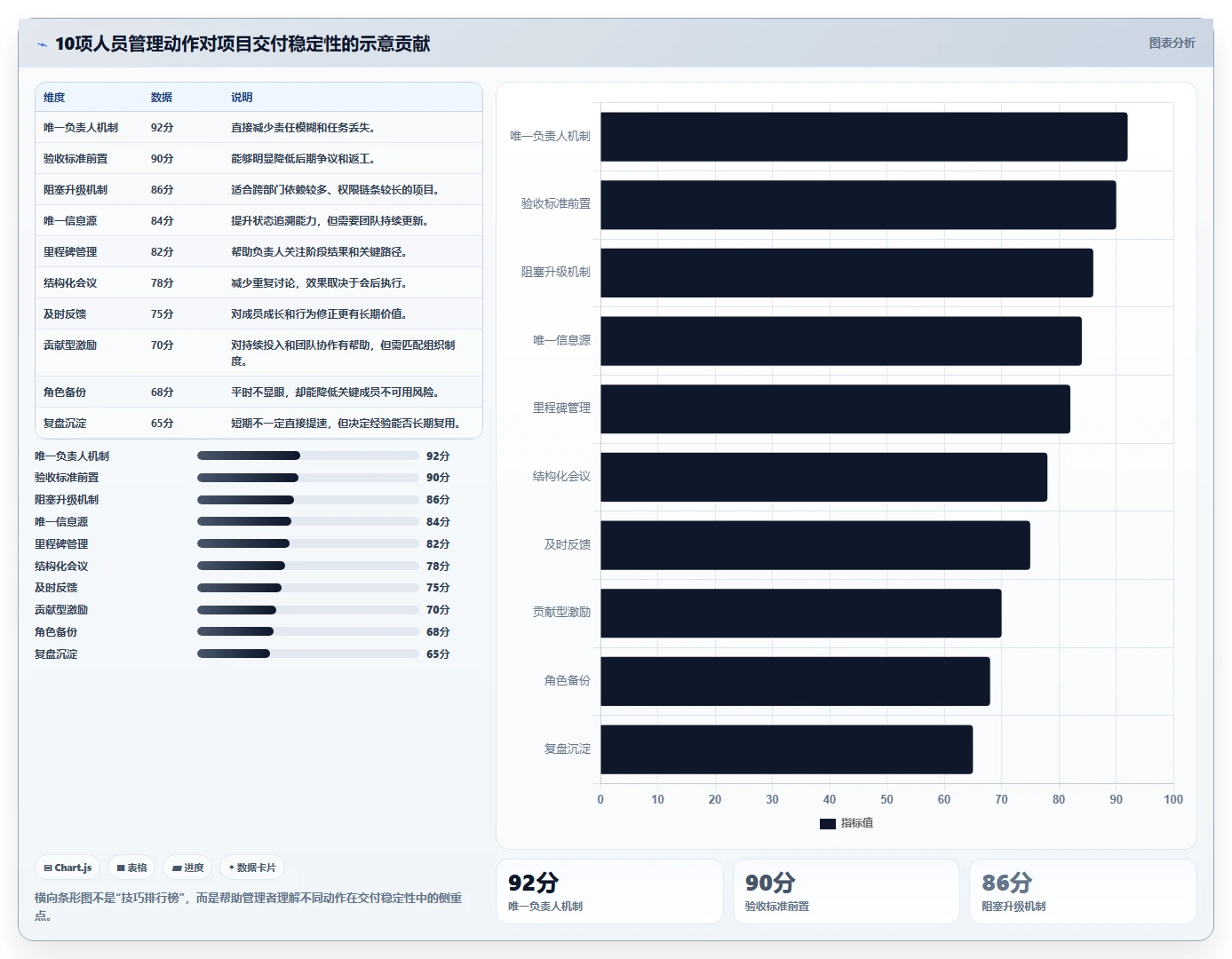Click the 角色备份 bar in the chart
This screenshot has height=959, width=1232.
click(795, 681)
